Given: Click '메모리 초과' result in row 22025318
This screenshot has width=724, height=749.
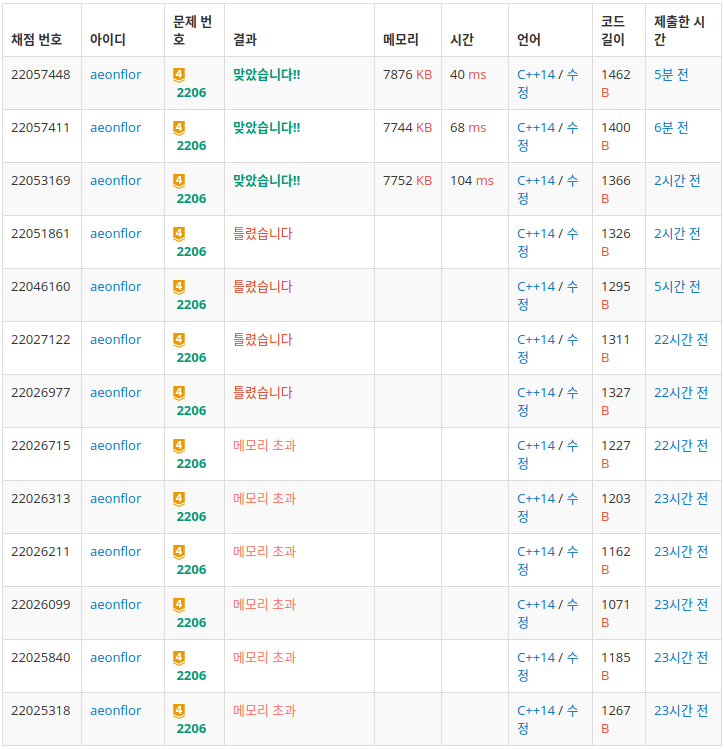Looking at the screenshot, I should coord(265,711).
